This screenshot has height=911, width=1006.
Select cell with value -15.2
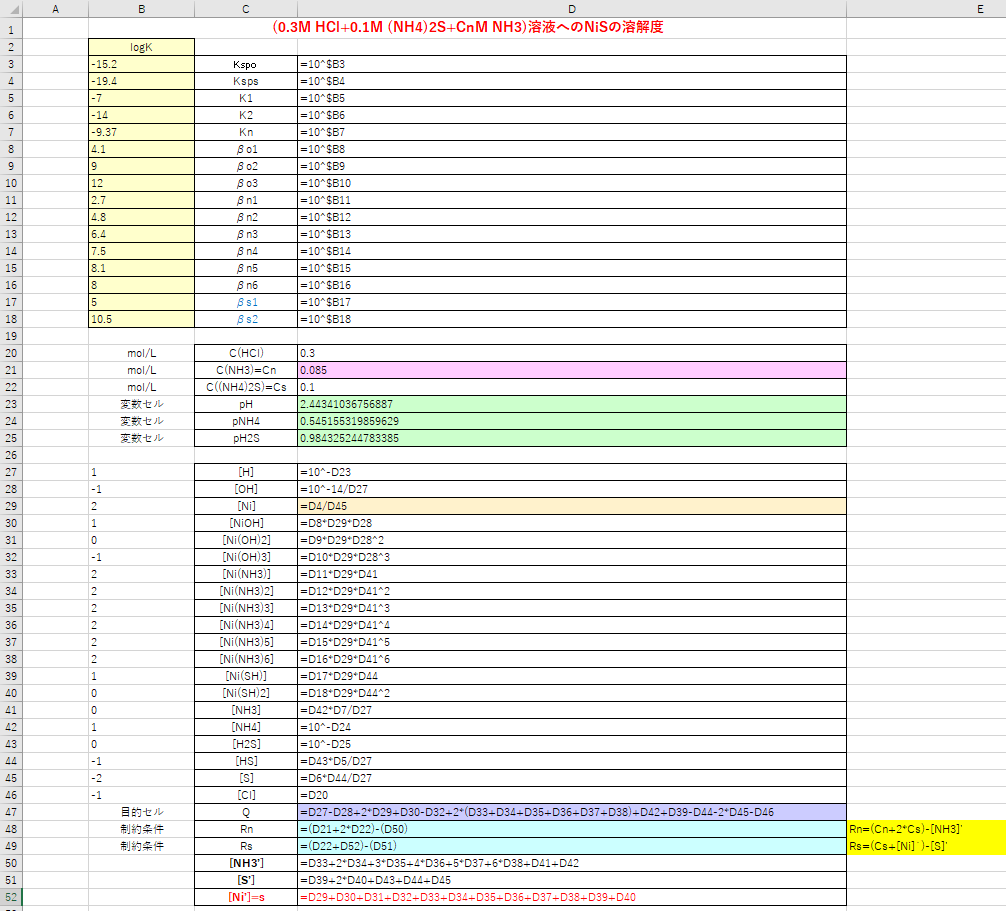[142, 64]
